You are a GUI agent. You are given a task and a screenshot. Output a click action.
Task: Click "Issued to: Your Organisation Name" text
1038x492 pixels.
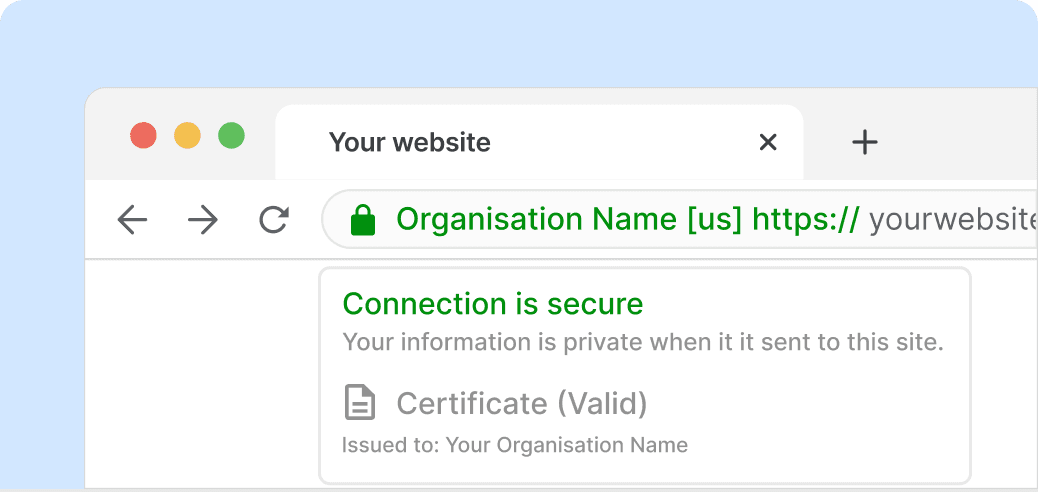pyautogui.click(x=515, y=445)
